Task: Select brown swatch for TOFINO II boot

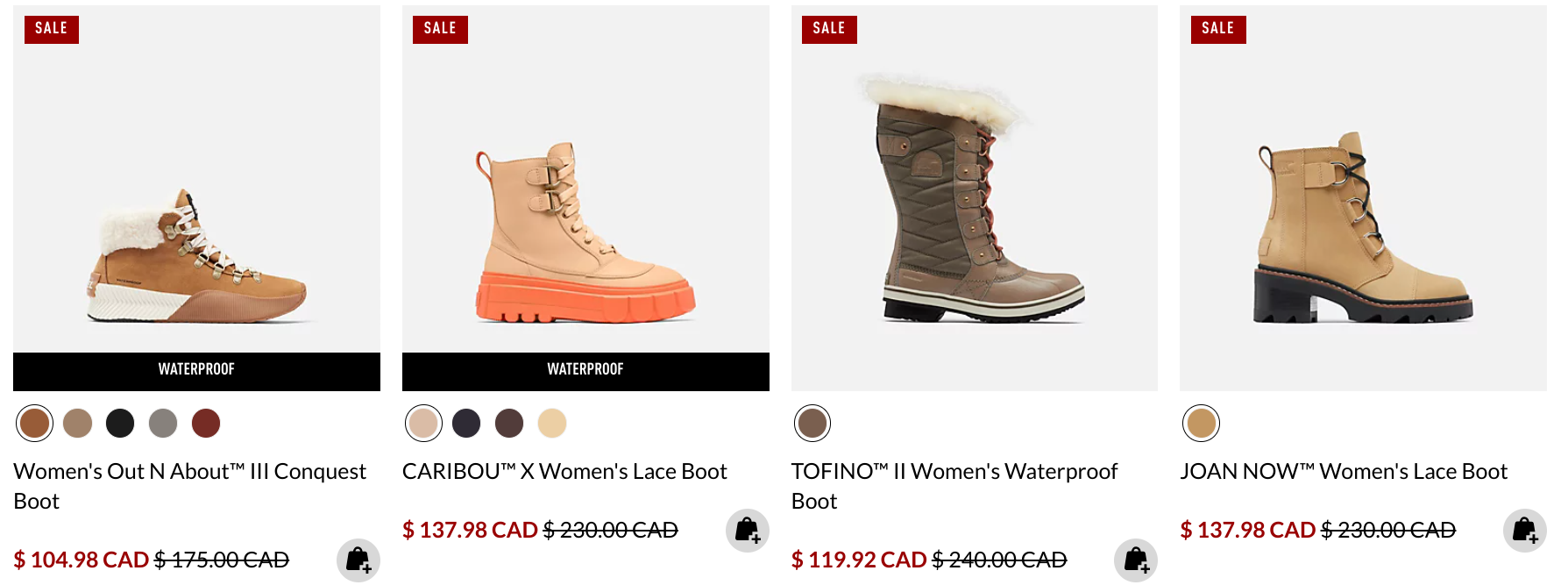Action: pyautogui.click(x=812, y=423)
